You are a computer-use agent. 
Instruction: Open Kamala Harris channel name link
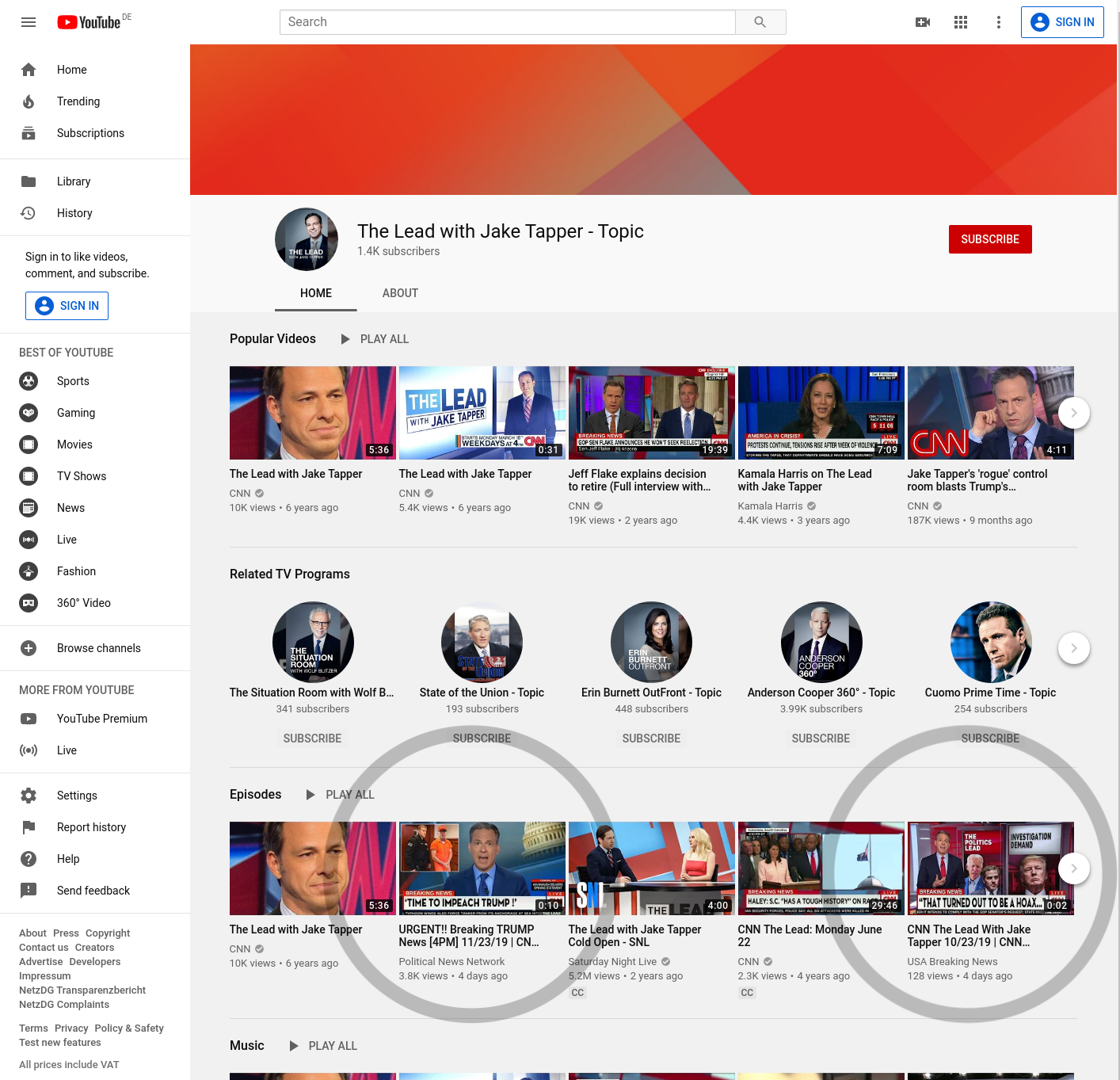pyautogui.click(x=771, y=506)
